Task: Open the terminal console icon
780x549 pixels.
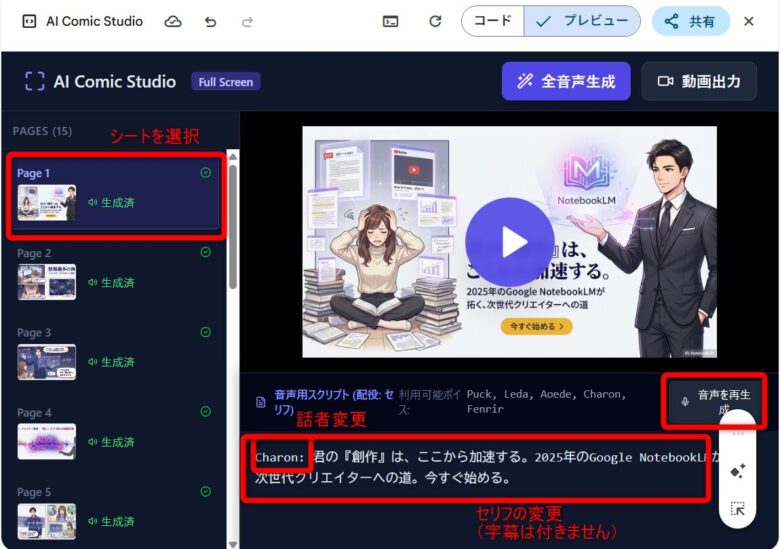Action: pyautogui.click(x=391, y=21)
